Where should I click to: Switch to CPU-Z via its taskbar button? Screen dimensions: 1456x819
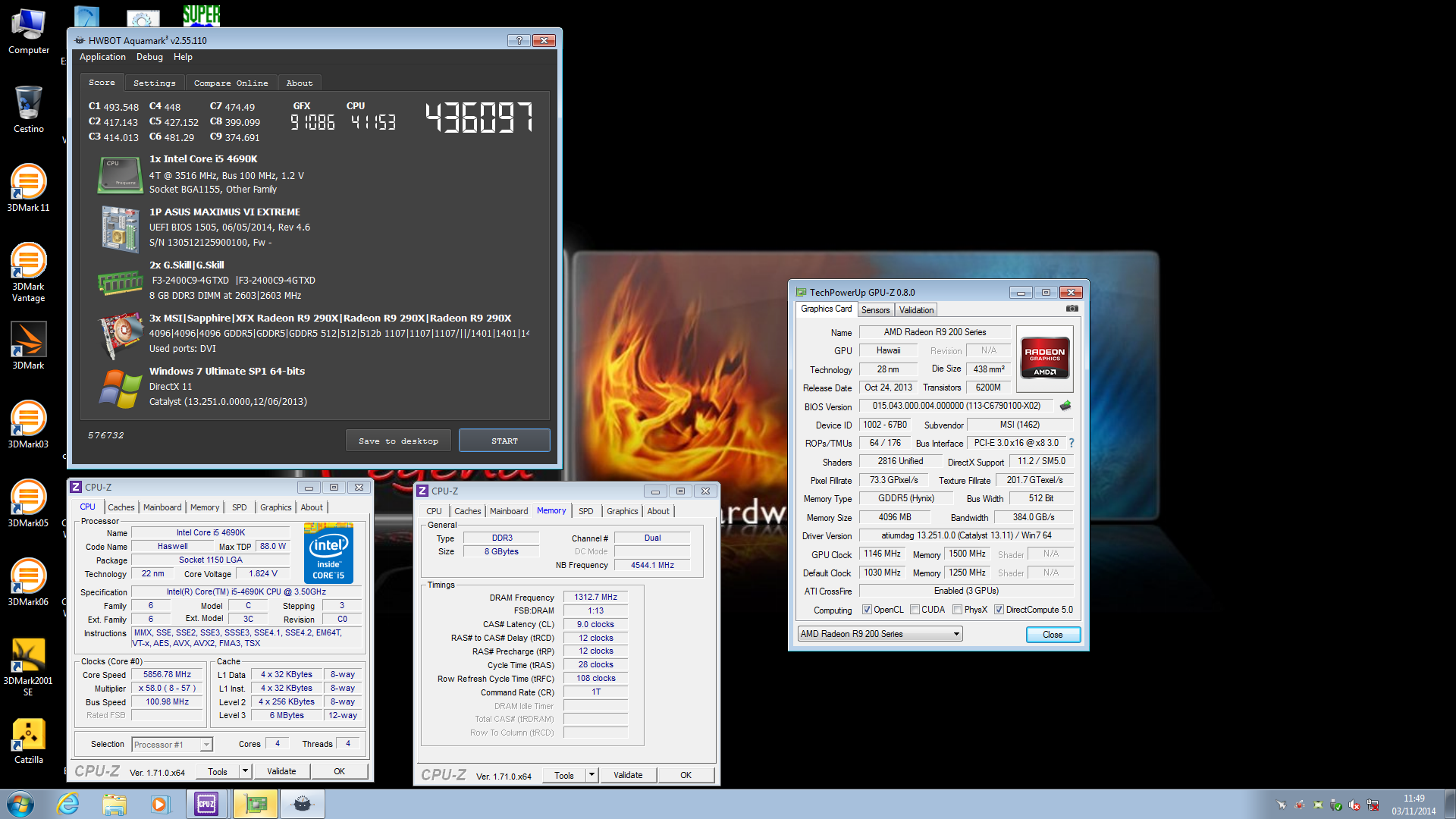pyautogui.click(x=206, y=804)
